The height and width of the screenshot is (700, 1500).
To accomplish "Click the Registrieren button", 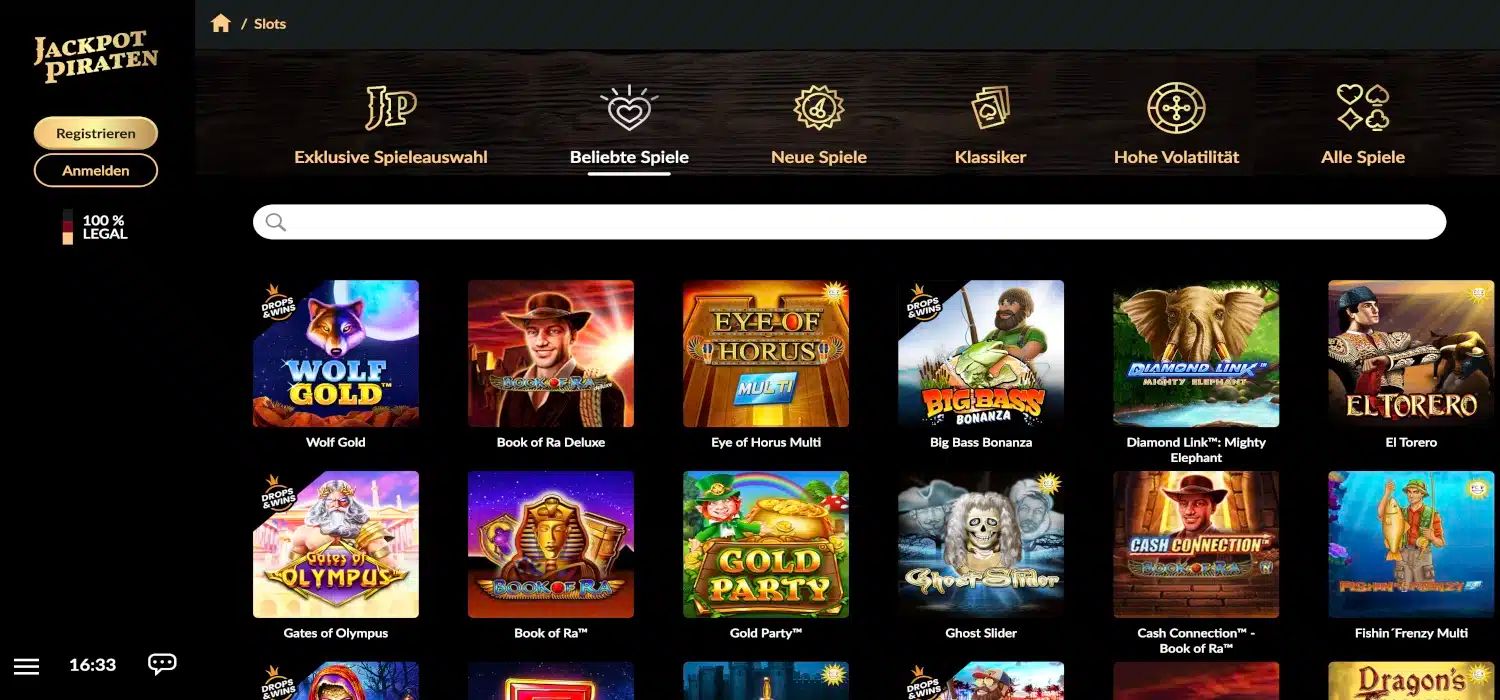I will click(x=96, y=133).
